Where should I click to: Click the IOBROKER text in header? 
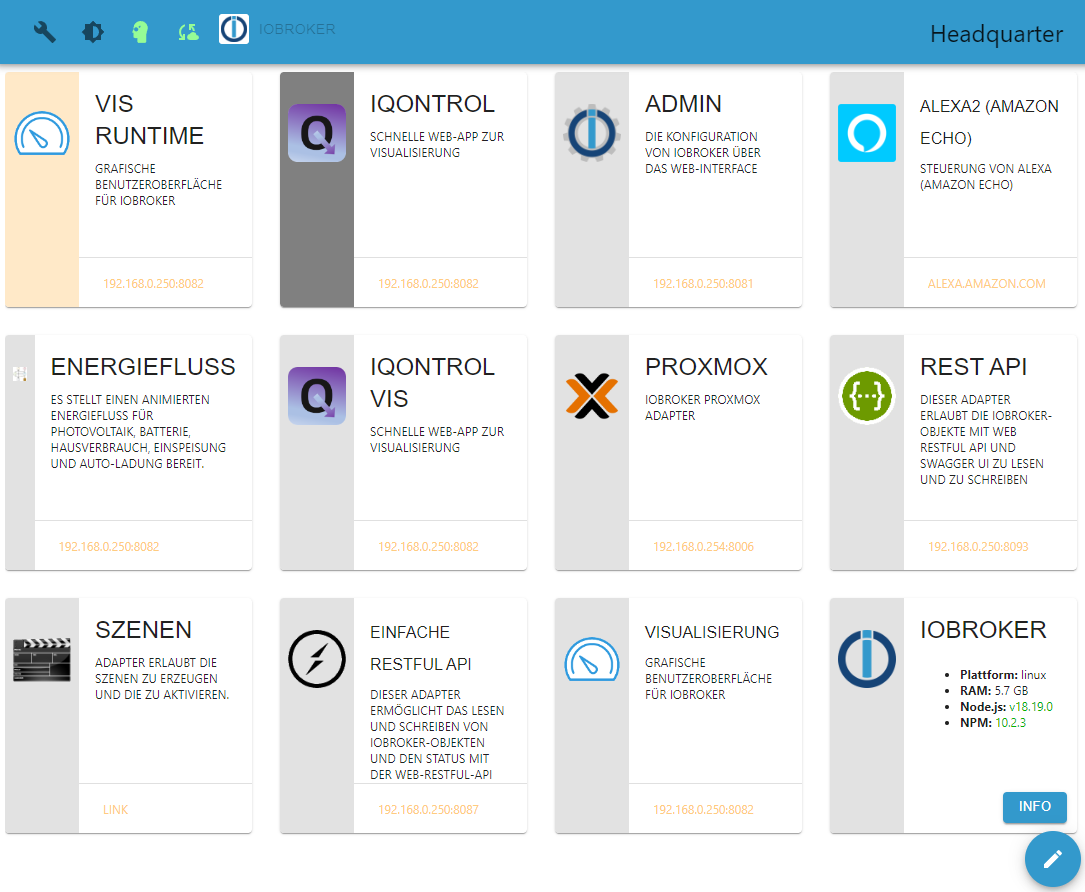click(x=297, y=29)
